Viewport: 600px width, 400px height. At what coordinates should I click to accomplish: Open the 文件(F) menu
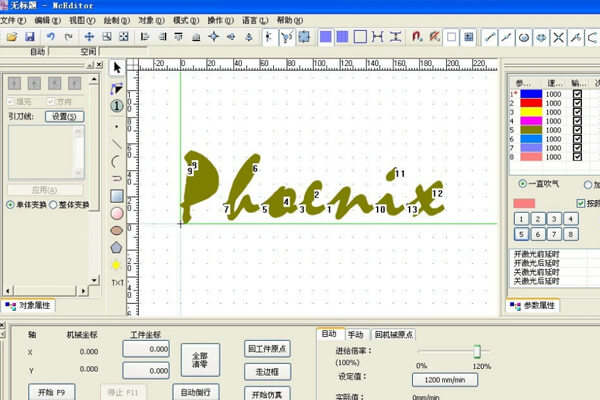coord(14,20)
